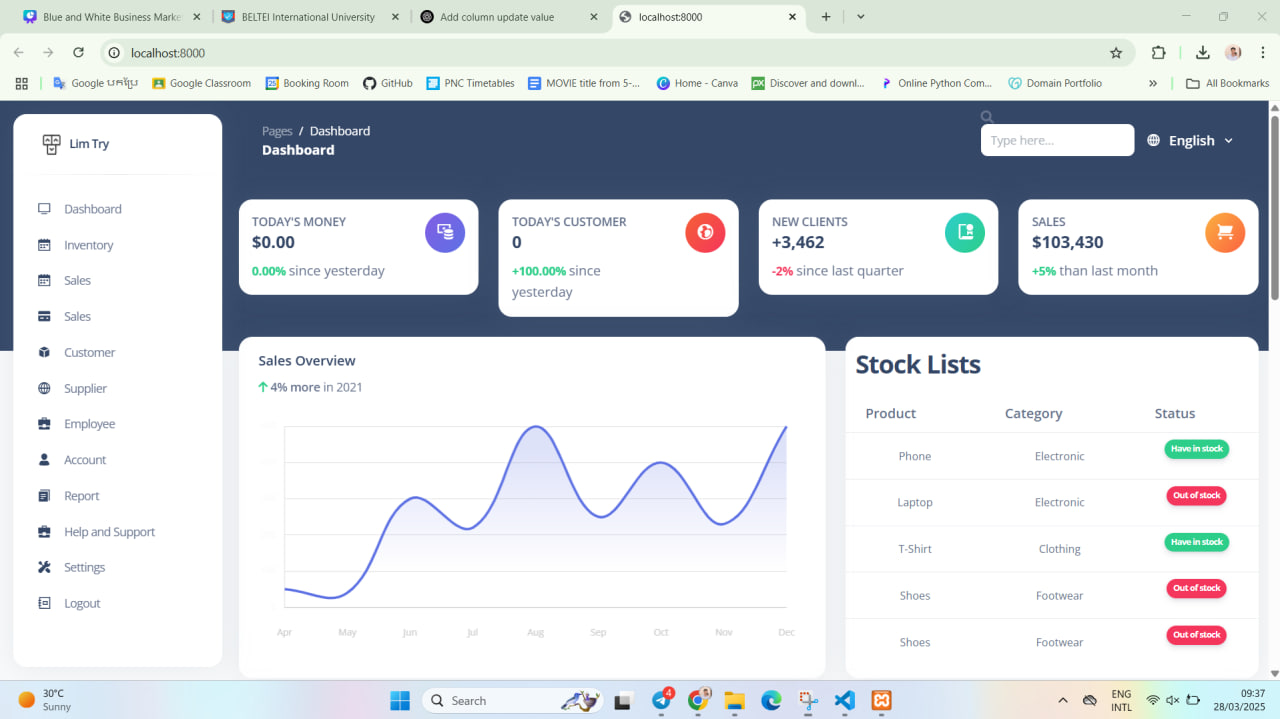Click the Stock Lists heading
The image size is (1280, 719).
[x=918, y=364]
